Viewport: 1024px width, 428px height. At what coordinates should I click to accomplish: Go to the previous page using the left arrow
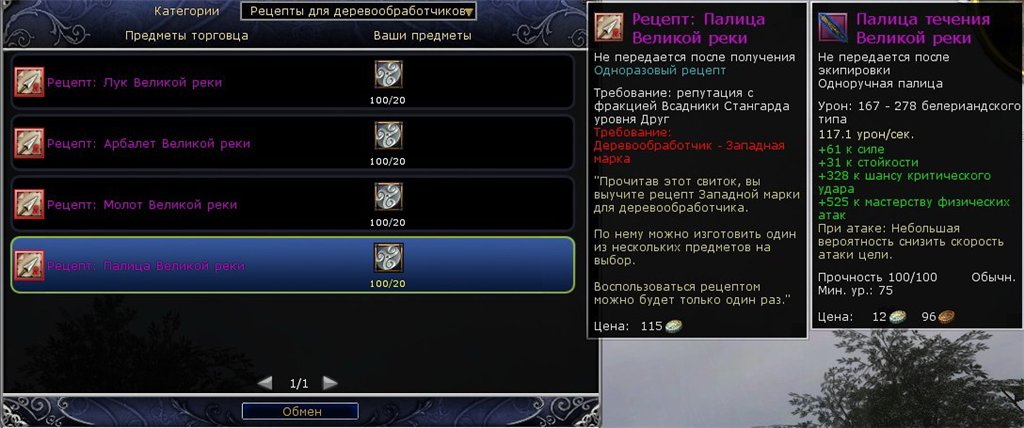[265, 383]
